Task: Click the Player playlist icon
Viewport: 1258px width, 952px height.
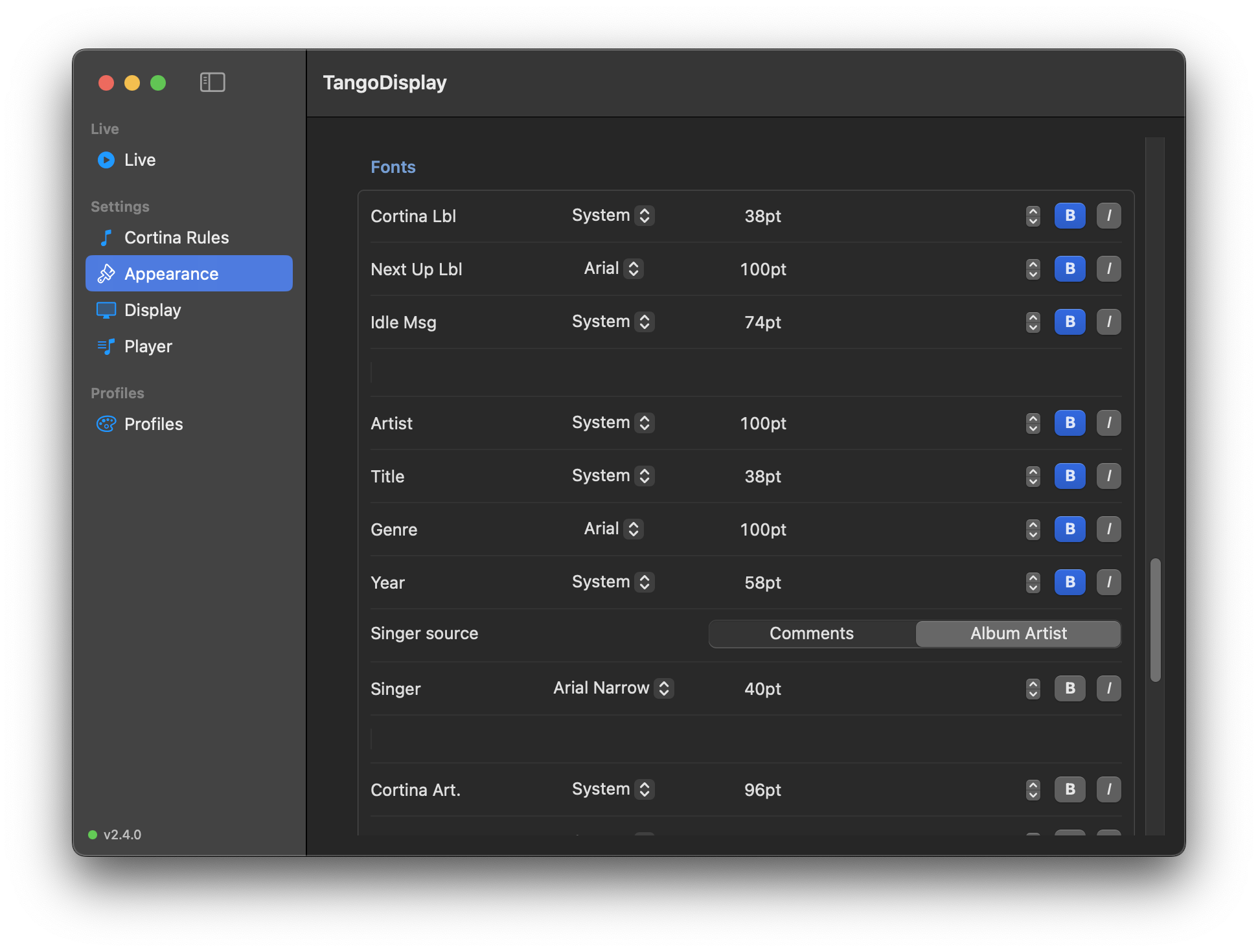Action: tap(106, 346)
